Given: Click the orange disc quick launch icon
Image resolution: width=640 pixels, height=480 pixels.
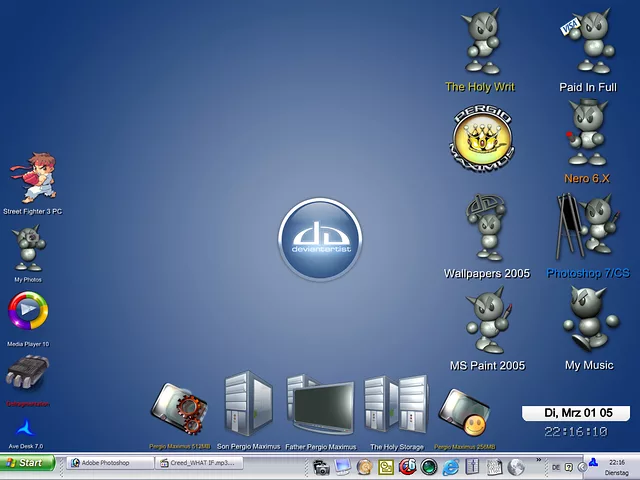Looking at the screenshot, I should tap(364, 467).
